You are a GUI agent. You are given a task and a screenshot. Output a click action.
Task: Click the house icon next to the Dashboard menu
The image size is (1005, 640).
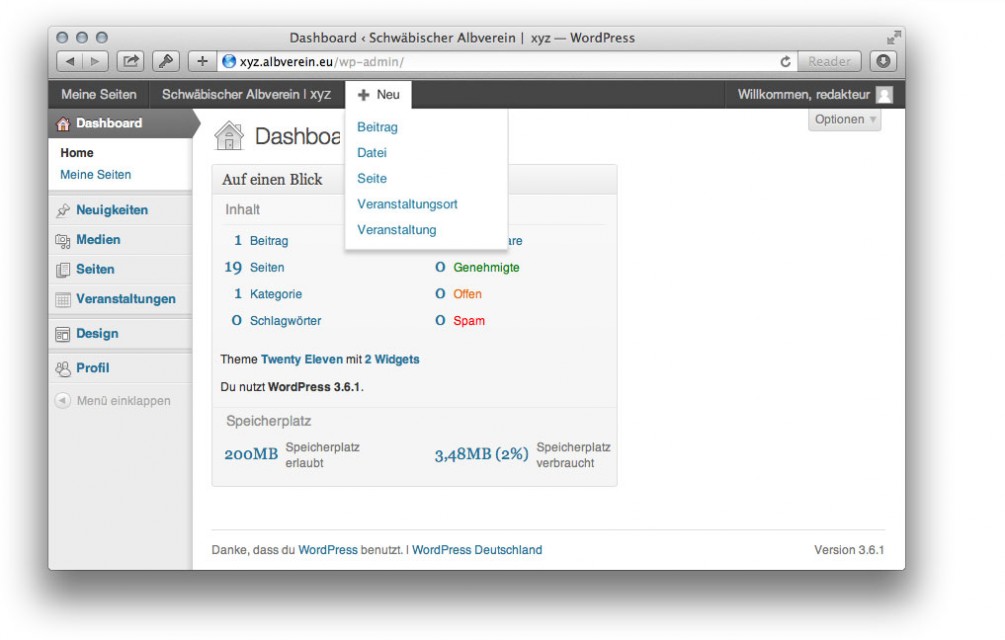tap(63, 124)
